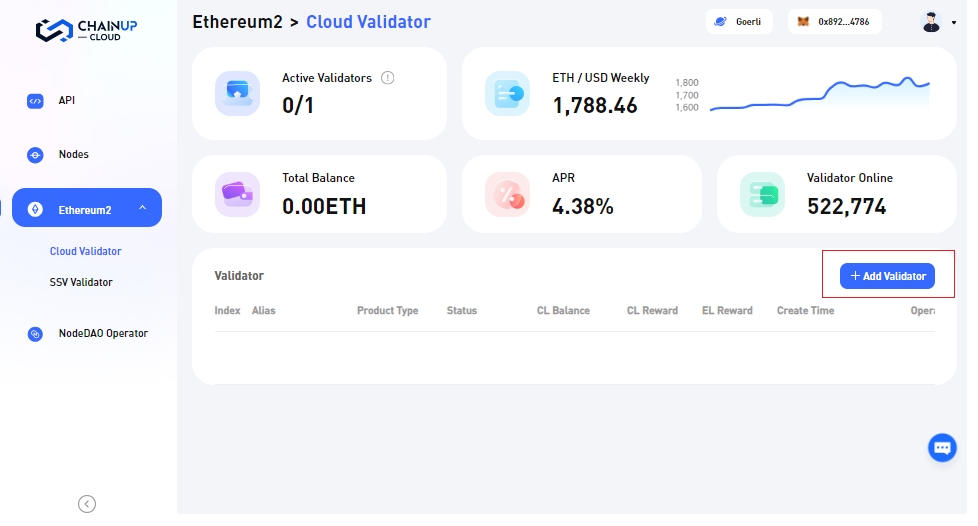Open SSV Validator in the sidebar

tap(81, 283)
